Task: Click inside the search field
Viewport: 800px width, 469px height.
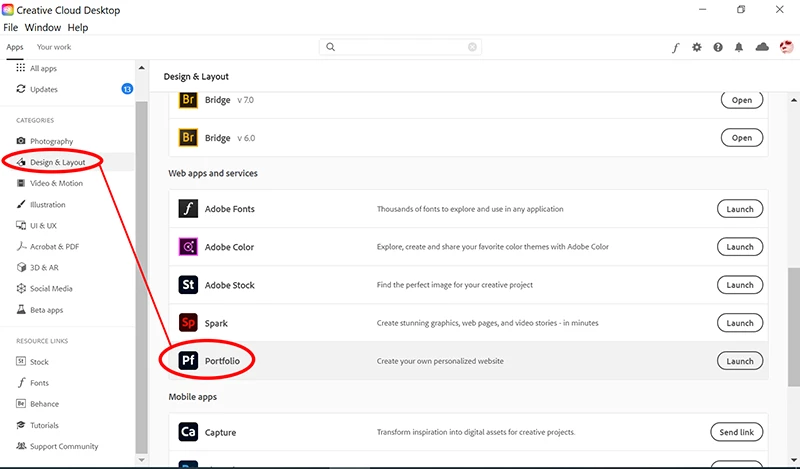Action: pyautogui.click(x=401, y=47)
